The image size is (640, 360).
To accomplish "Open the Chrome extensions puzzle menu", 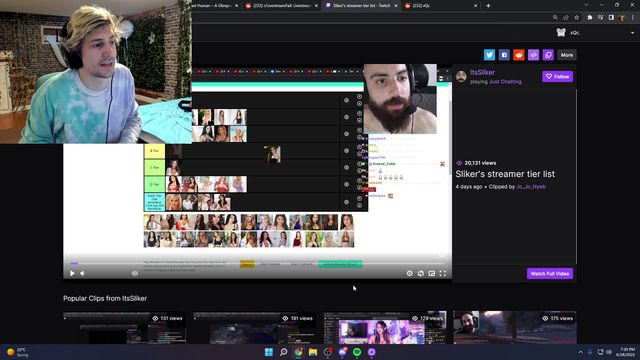I will point(590,18).
